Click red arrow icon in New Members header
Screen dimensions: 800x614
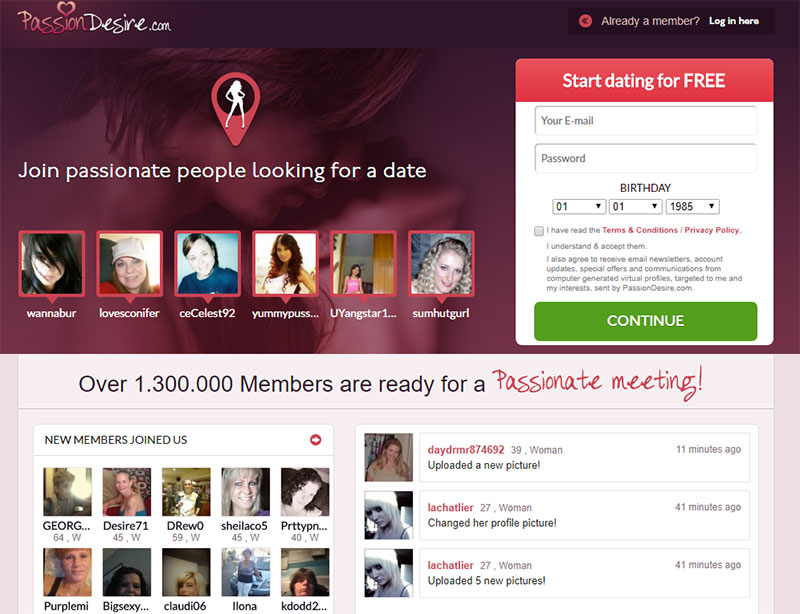316,440
